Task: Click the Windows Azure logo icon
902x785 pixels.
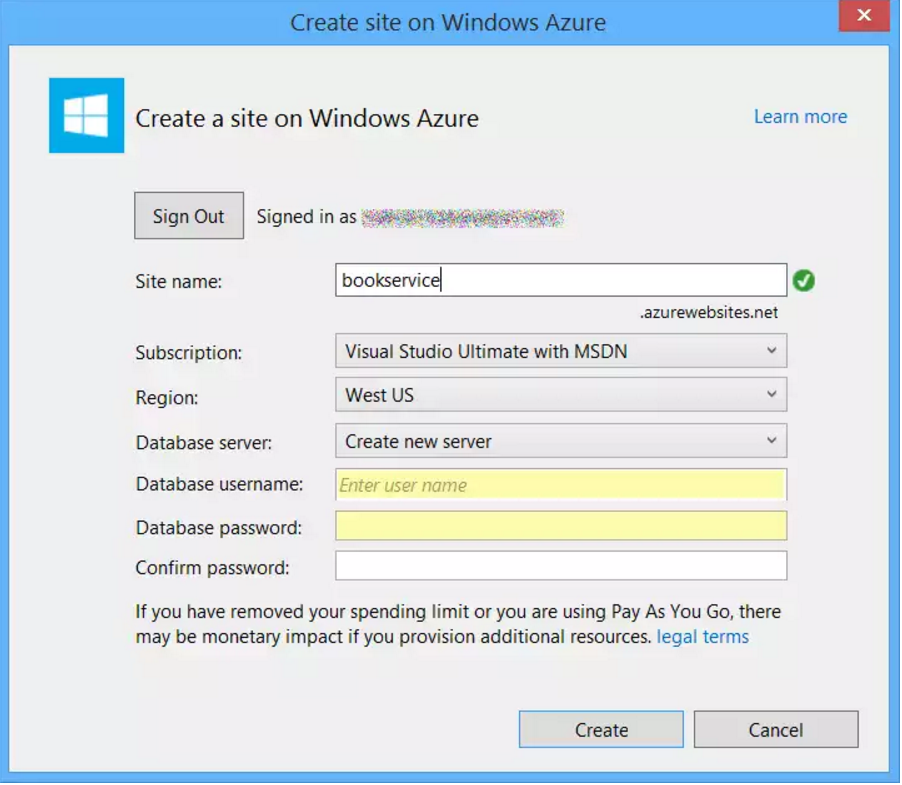Action: tap(86, 116)
